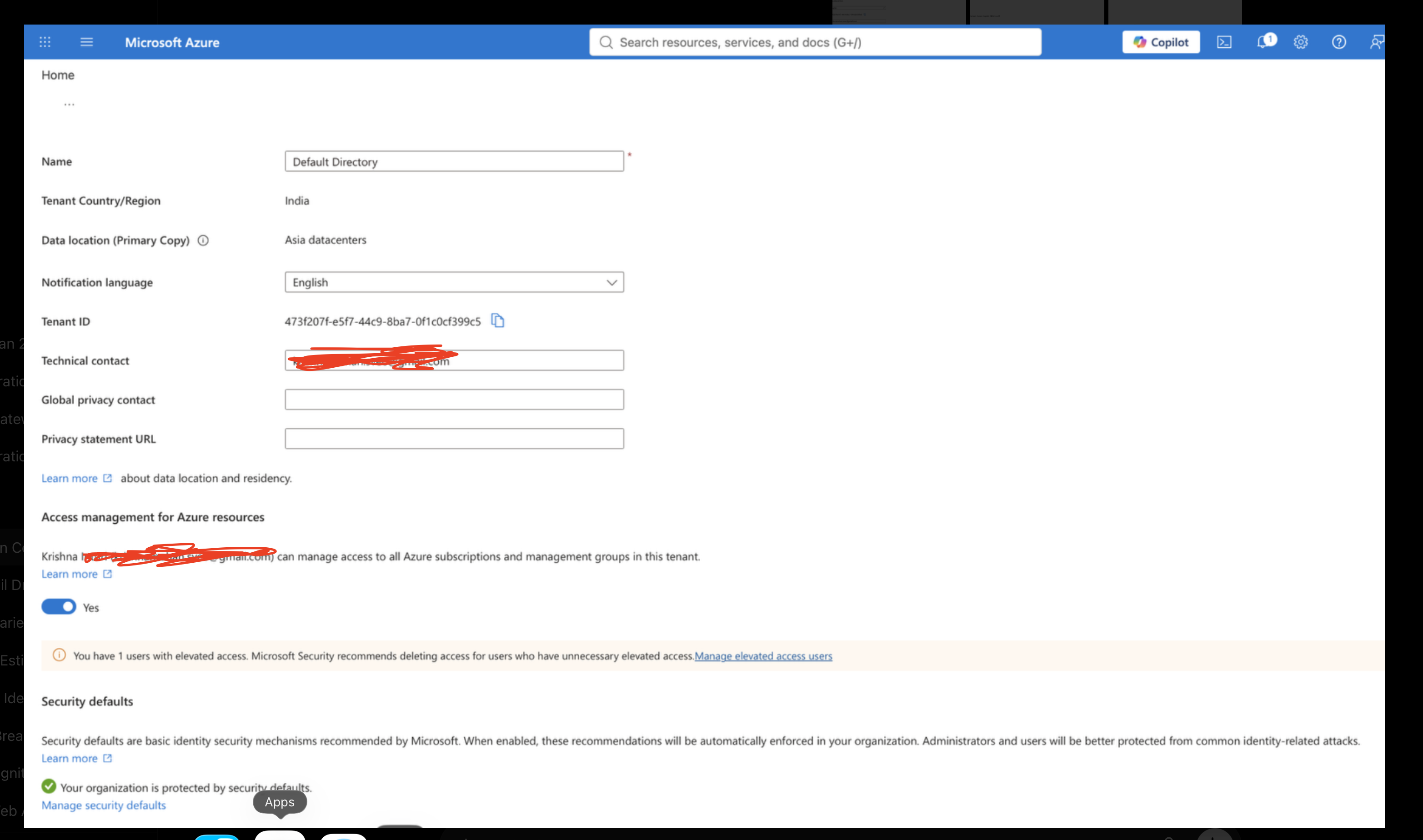
Task: Open Learn more under Security defaults
Action: click(76, 759)
